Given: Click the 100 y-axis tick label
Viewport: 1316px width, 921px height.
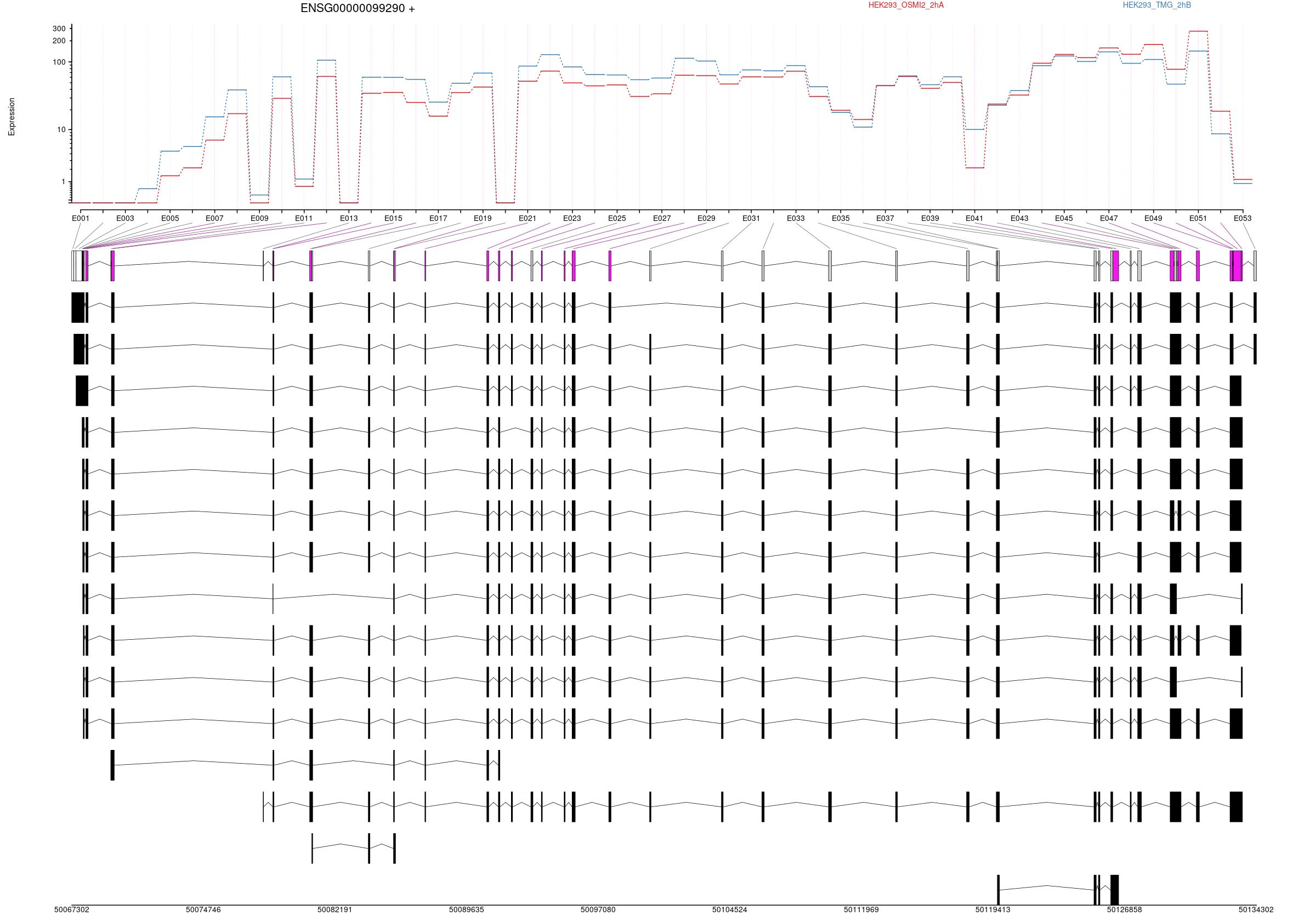Looking at the screenshot, I should pyautogui.click(x=59, y=62).
